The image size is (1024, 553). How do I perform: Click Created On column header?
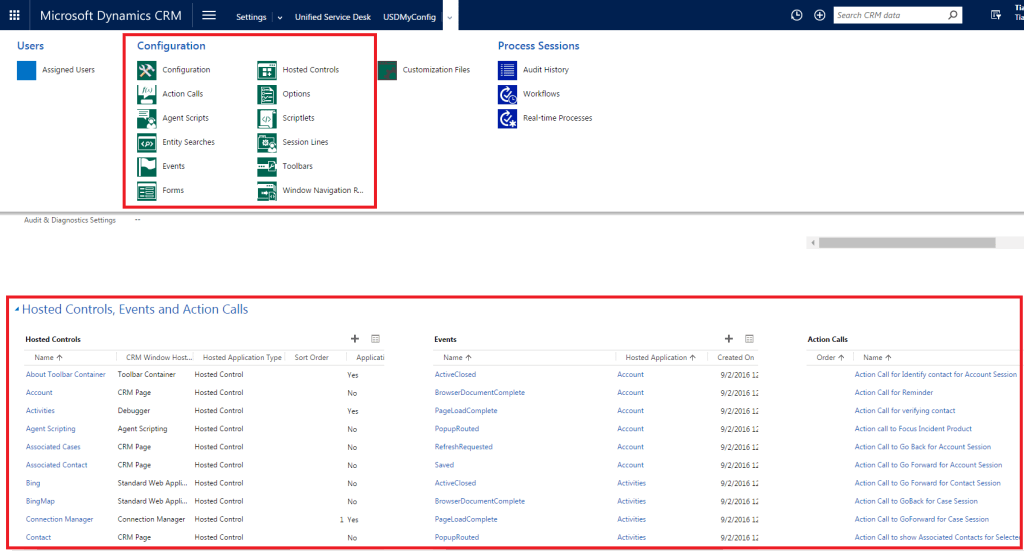tap(735, 358)
